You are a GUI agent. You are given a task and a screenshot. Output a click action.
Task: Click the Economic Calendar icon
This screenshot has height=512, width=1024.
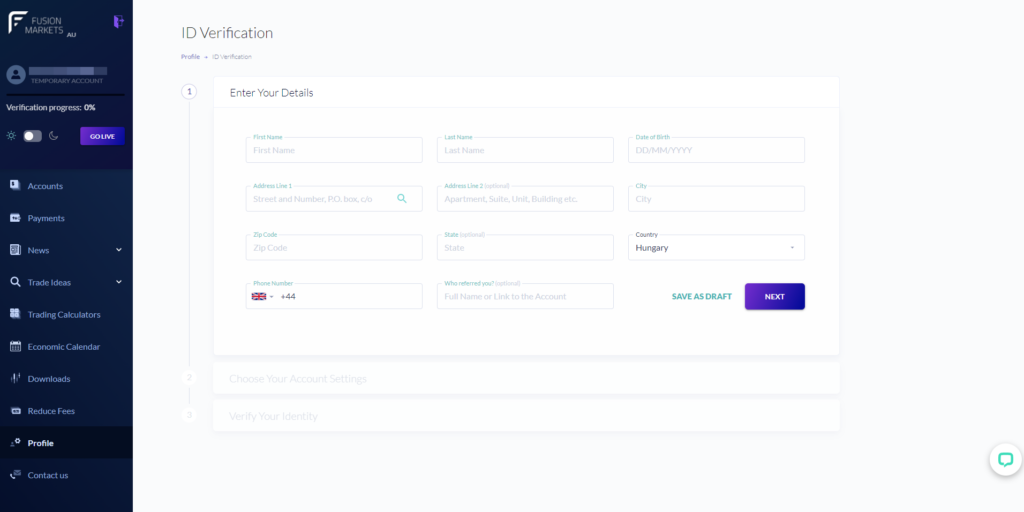(15, 346)
